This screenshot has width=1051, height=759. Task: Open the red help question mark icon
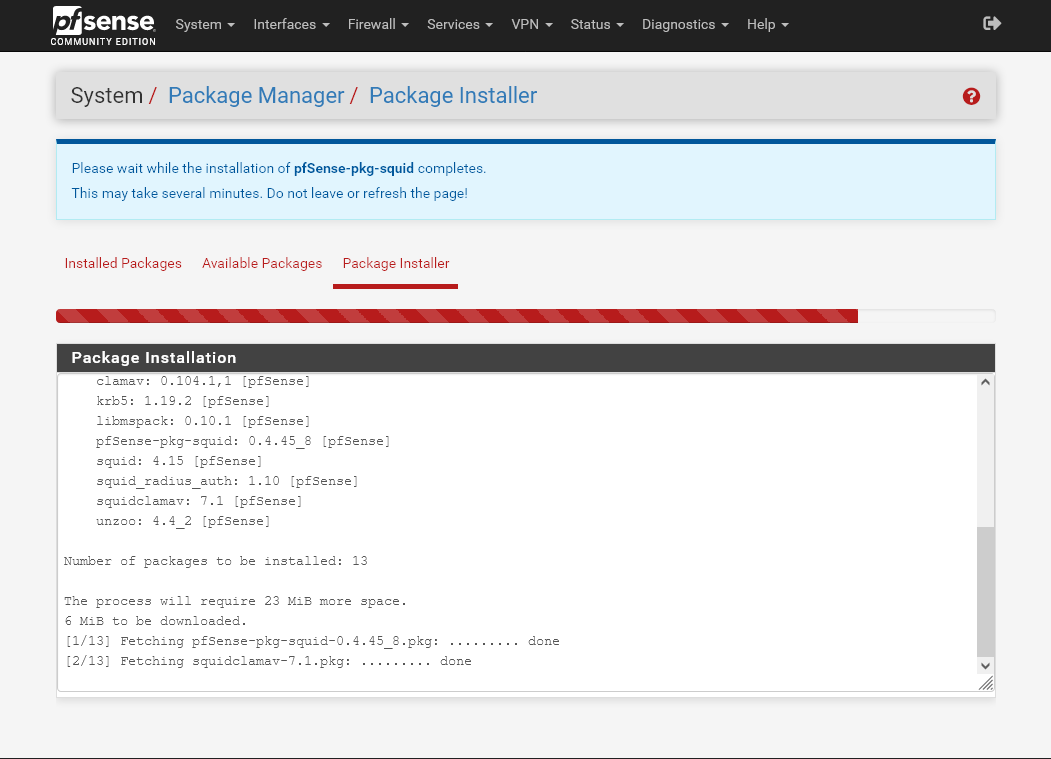point(971,96)
